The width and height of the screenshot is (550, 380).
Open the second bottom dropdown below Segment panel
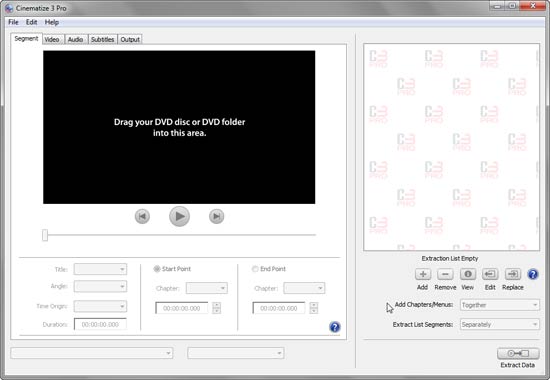point(236,353)
